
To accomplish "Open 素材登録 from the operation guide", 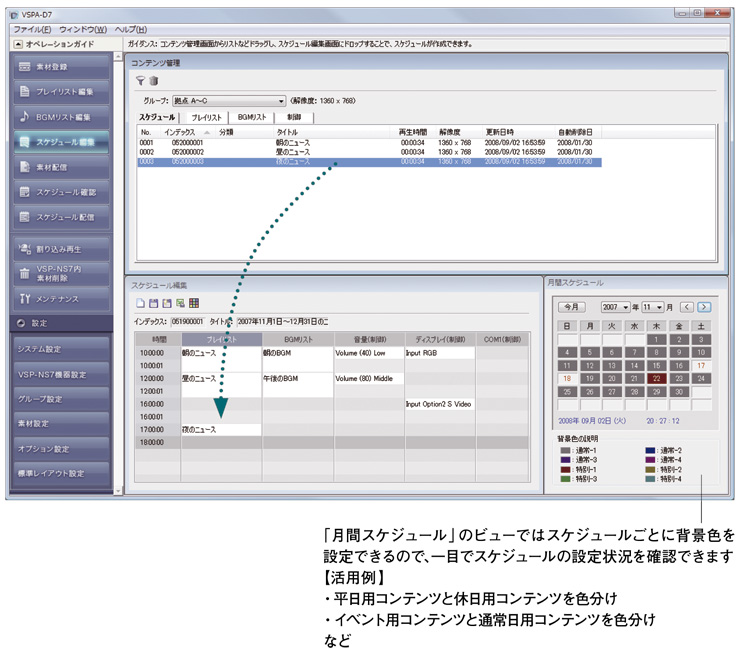I will 63,67.
